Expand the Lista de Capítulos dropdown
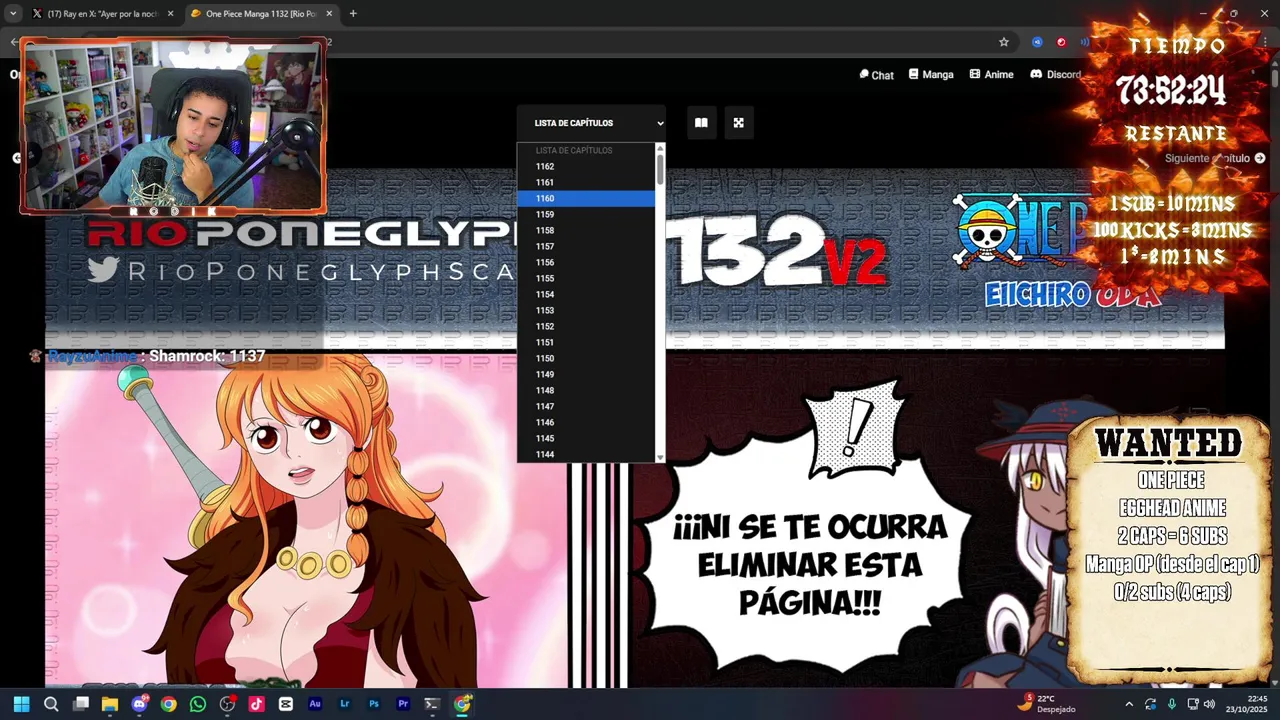This screenshot has width=1280, height=720. [591, 123]
